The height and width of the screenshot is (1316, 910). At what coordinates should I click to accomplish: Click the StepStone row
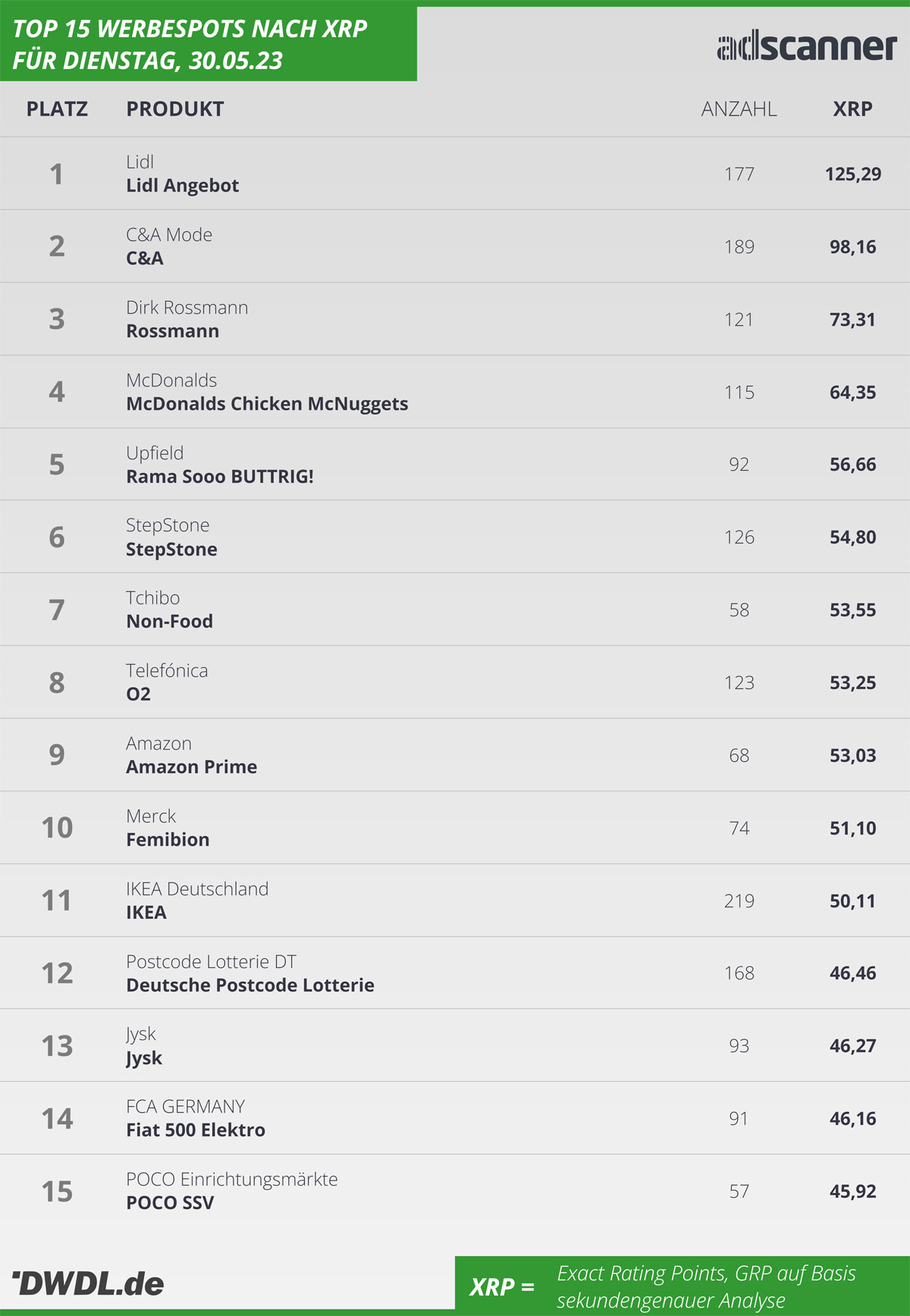455,537
